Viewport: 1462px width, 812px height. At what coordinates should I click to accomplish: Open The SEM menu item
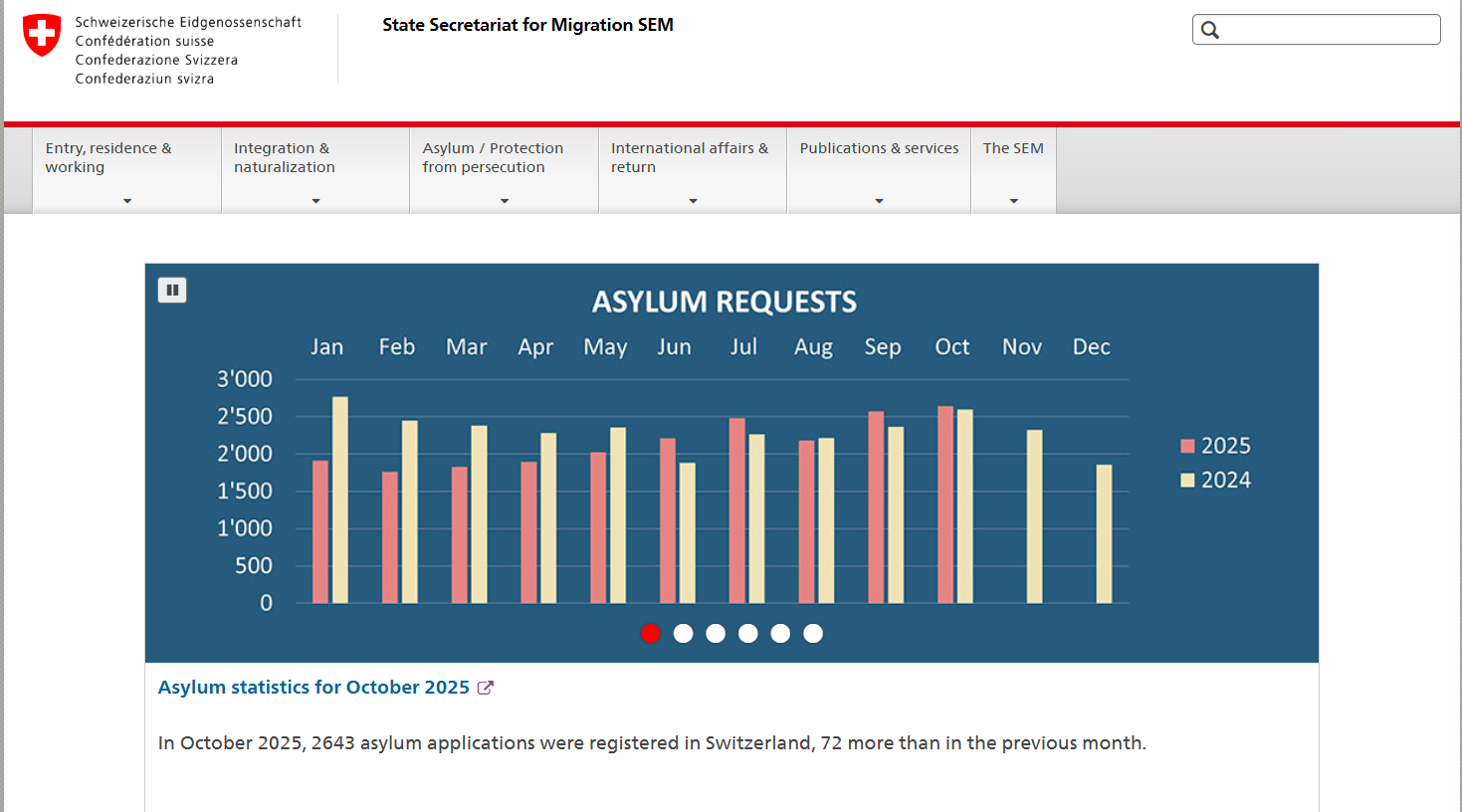point(1013,148)
